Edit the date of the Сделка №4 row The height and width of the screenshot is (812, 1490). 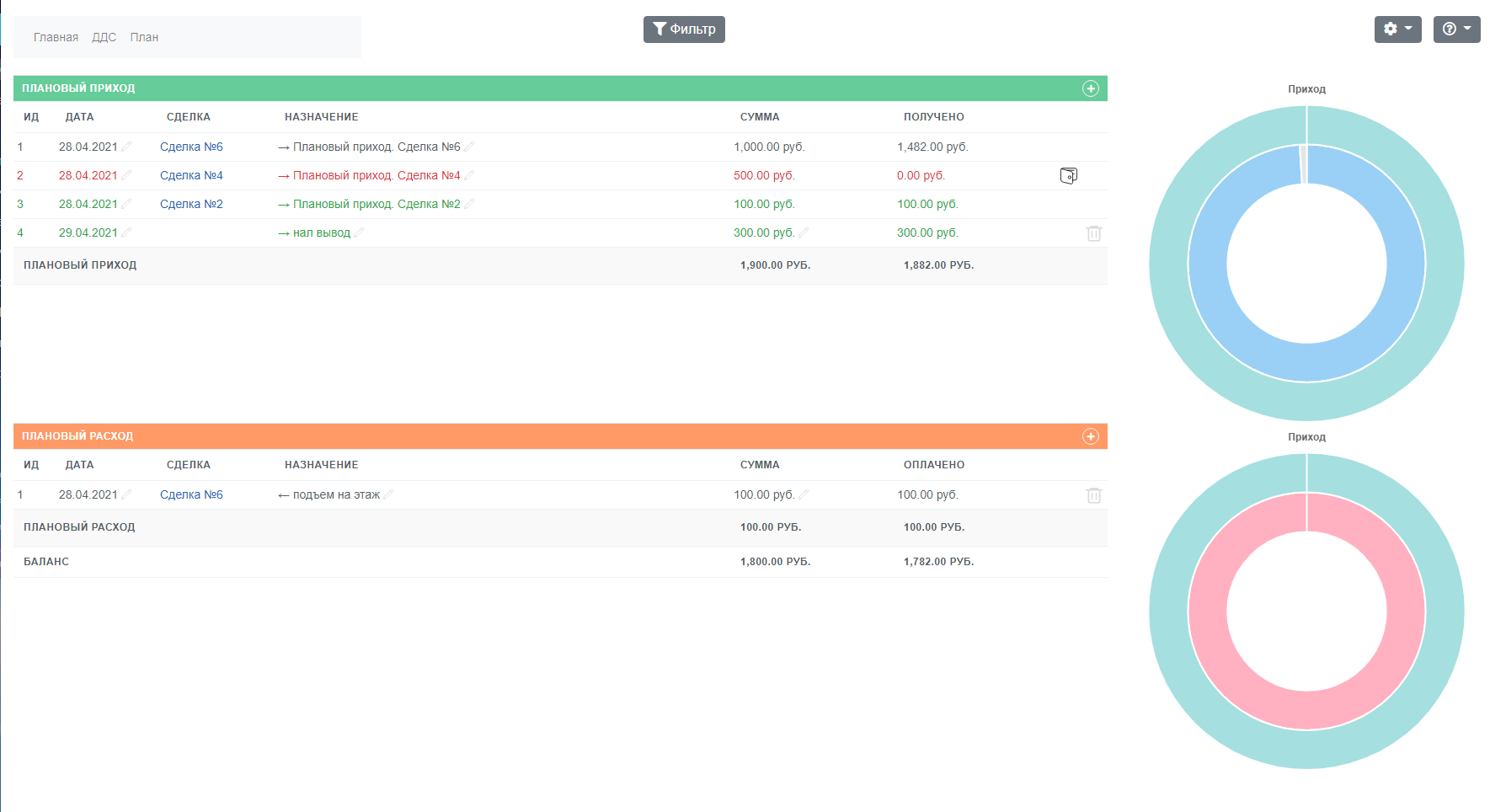127,175
